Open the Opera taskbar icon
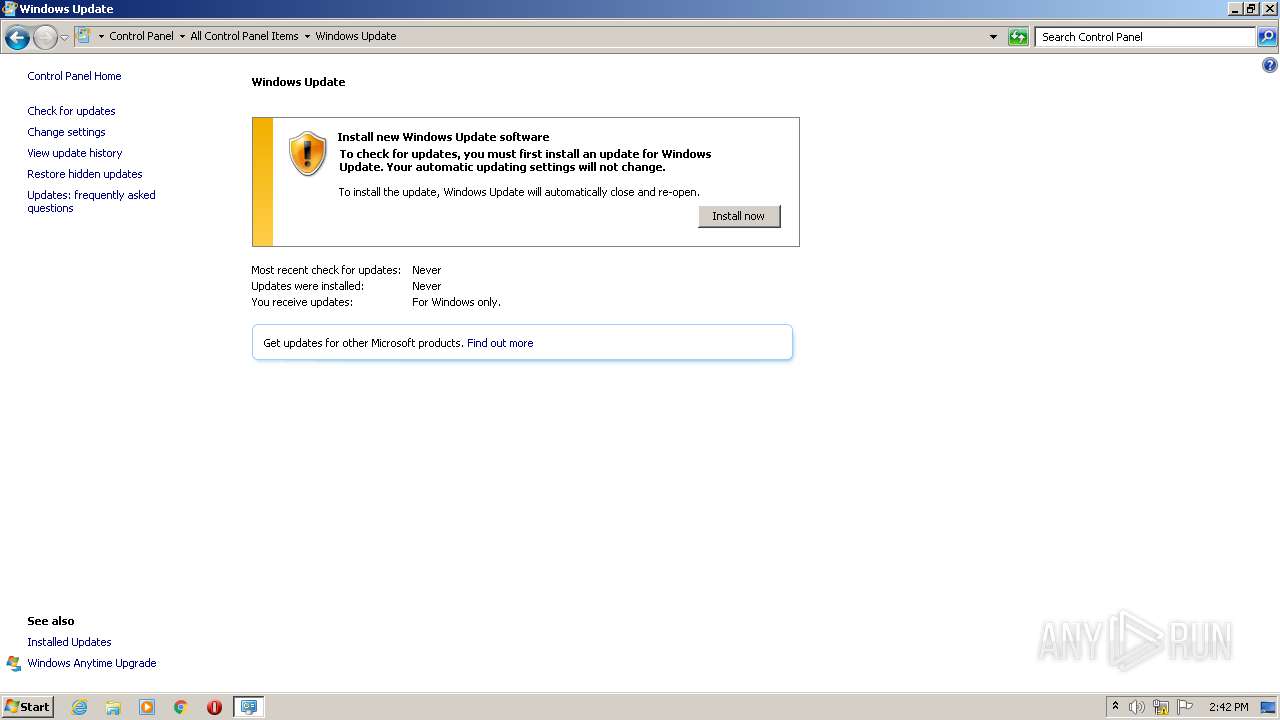This screenshot has height=720, width=1280. coord(214,707)
